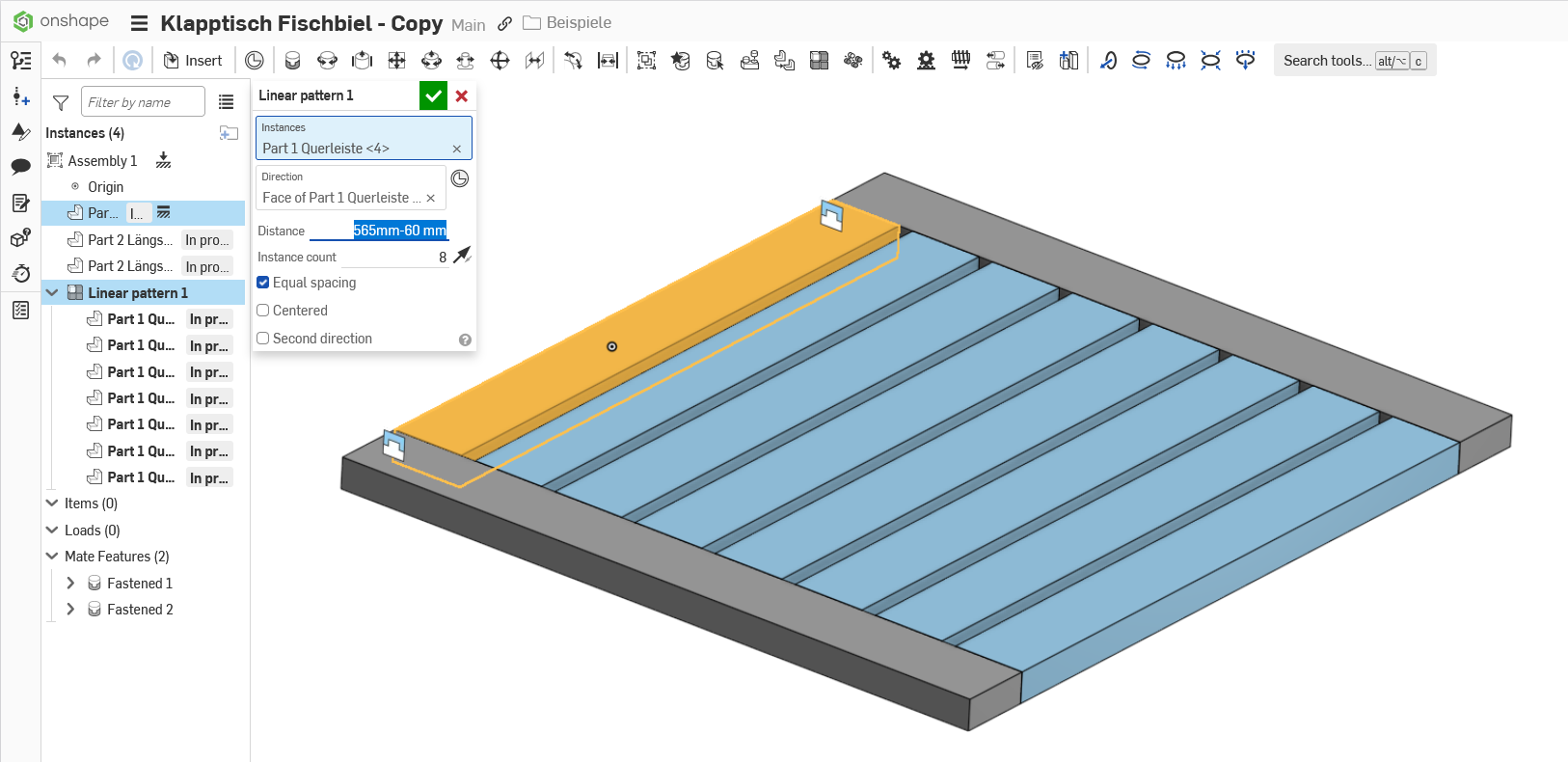Open the Search tools box
Image resolution: width=1568 pixels, height=762 pixels.
(x=1355, y=60)
